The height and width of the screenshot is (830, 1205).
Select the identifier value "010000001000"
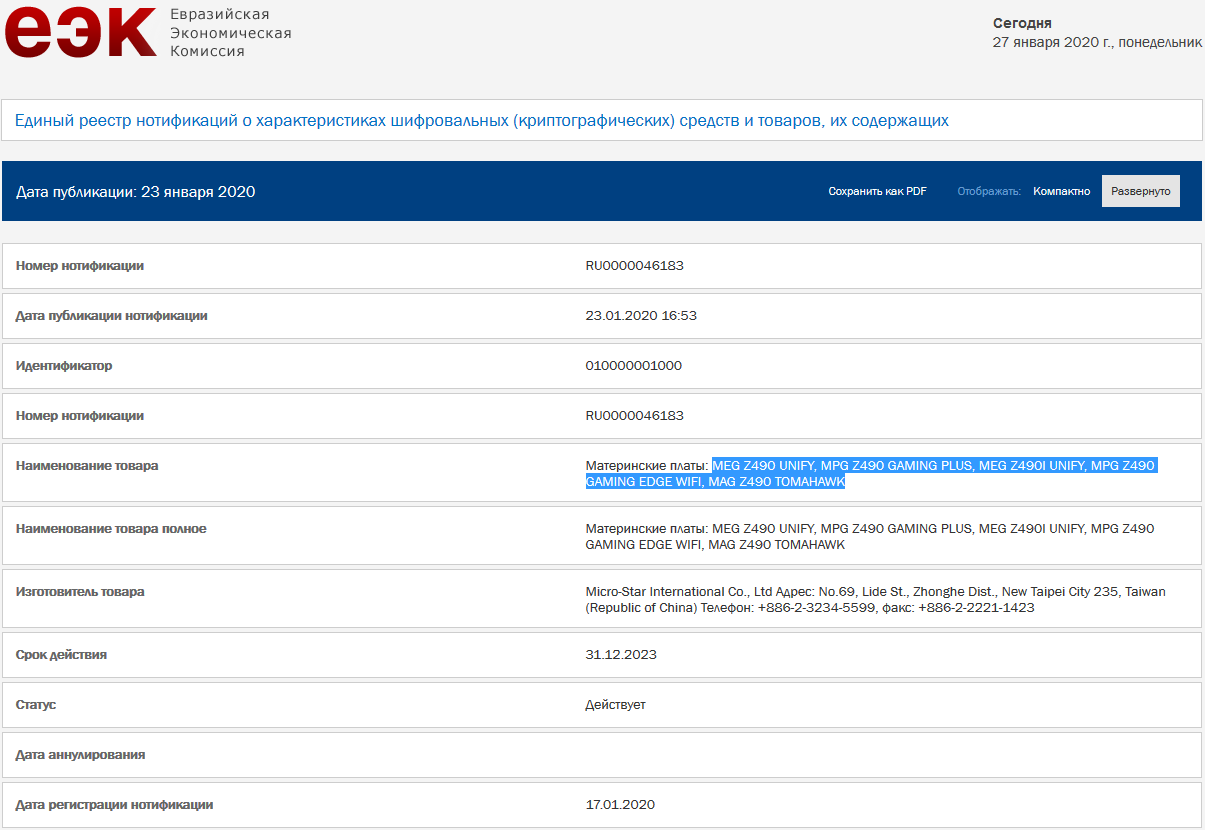click(634, 366)
